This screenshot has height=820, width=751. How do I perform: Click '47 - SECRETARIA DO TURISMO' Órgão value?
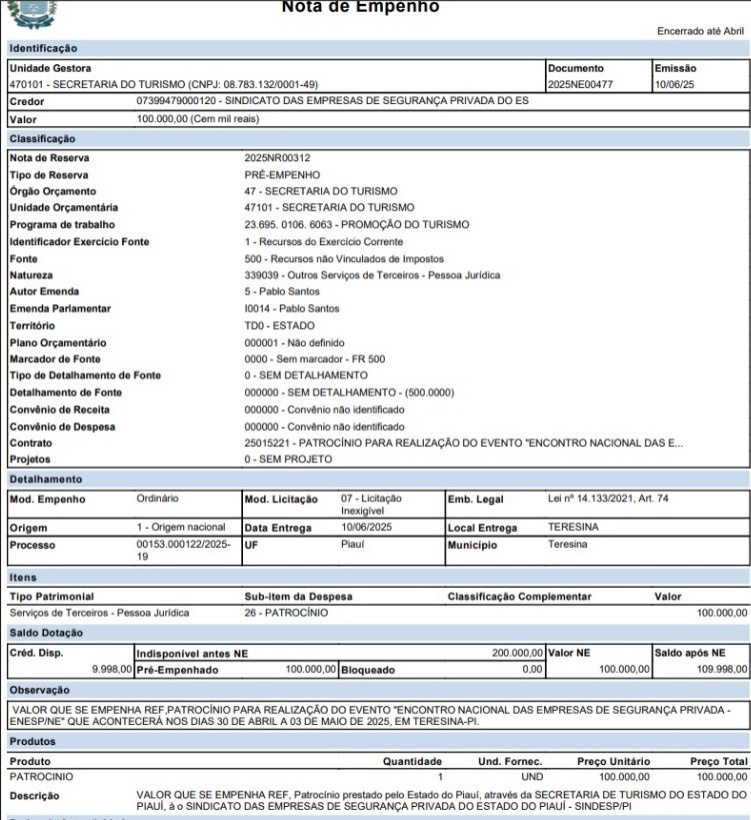pyautogui.click(x=321, y=191)
